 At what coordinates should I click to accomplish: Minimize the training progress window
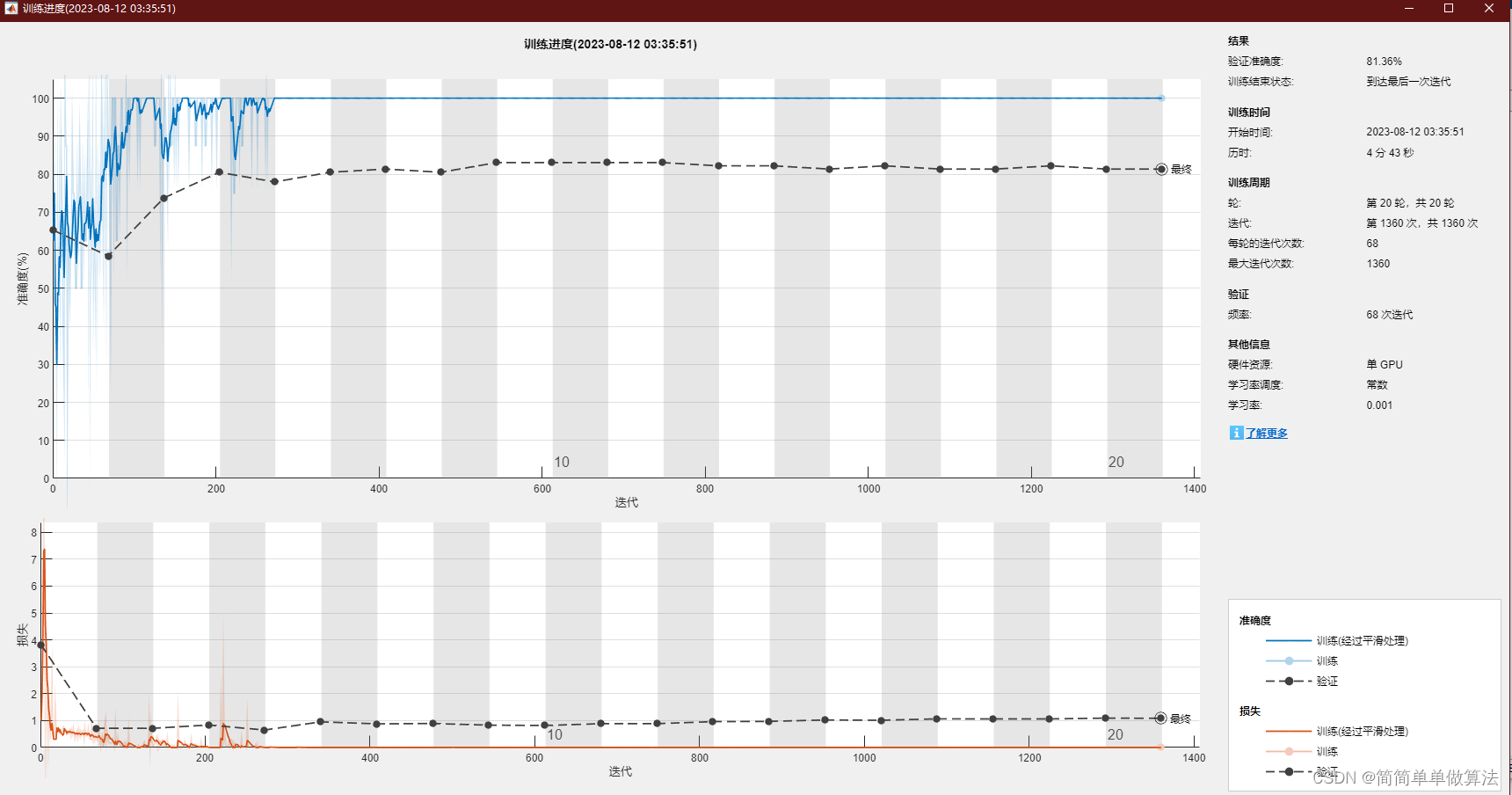coord(1409,9)
